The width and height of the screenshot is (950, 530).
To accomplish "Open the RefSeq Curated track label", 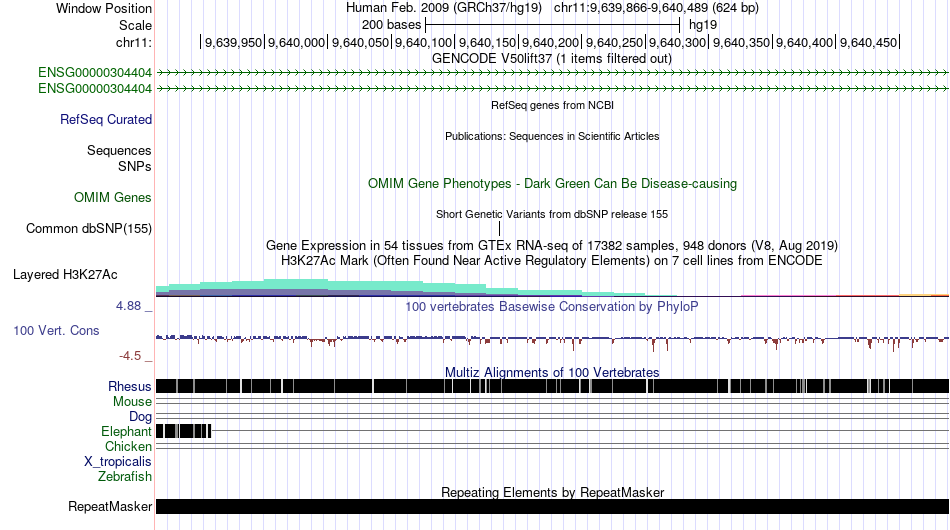I will click(x=106, y=119).
